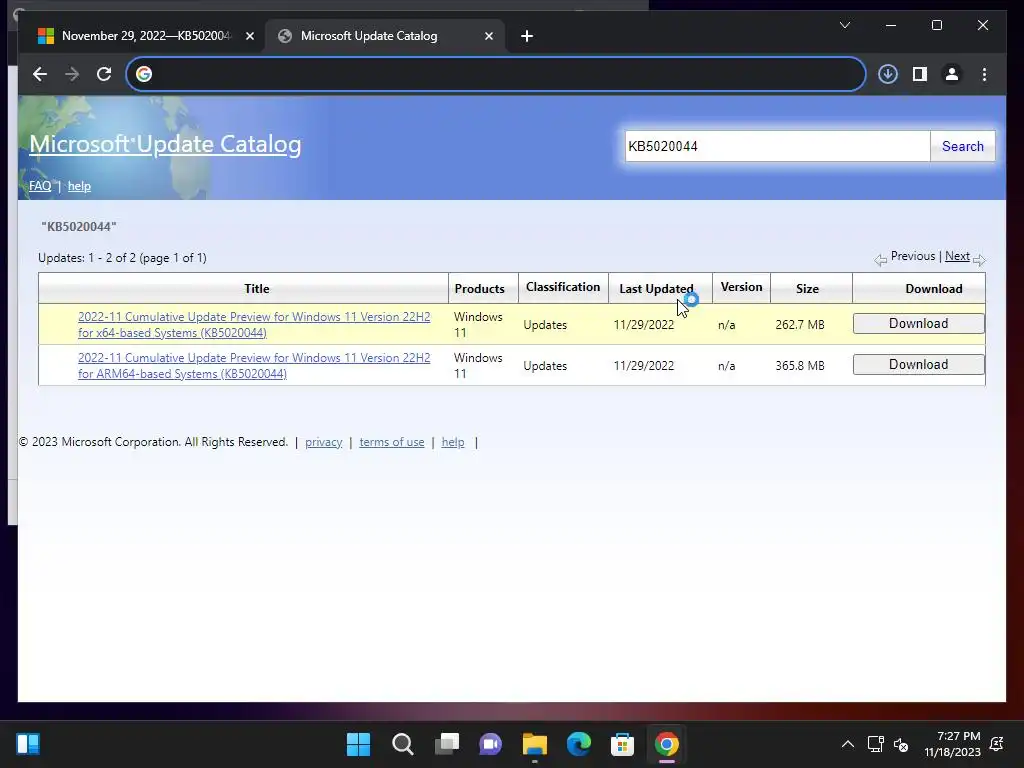Open taskbar Search

tap(402, 744)
